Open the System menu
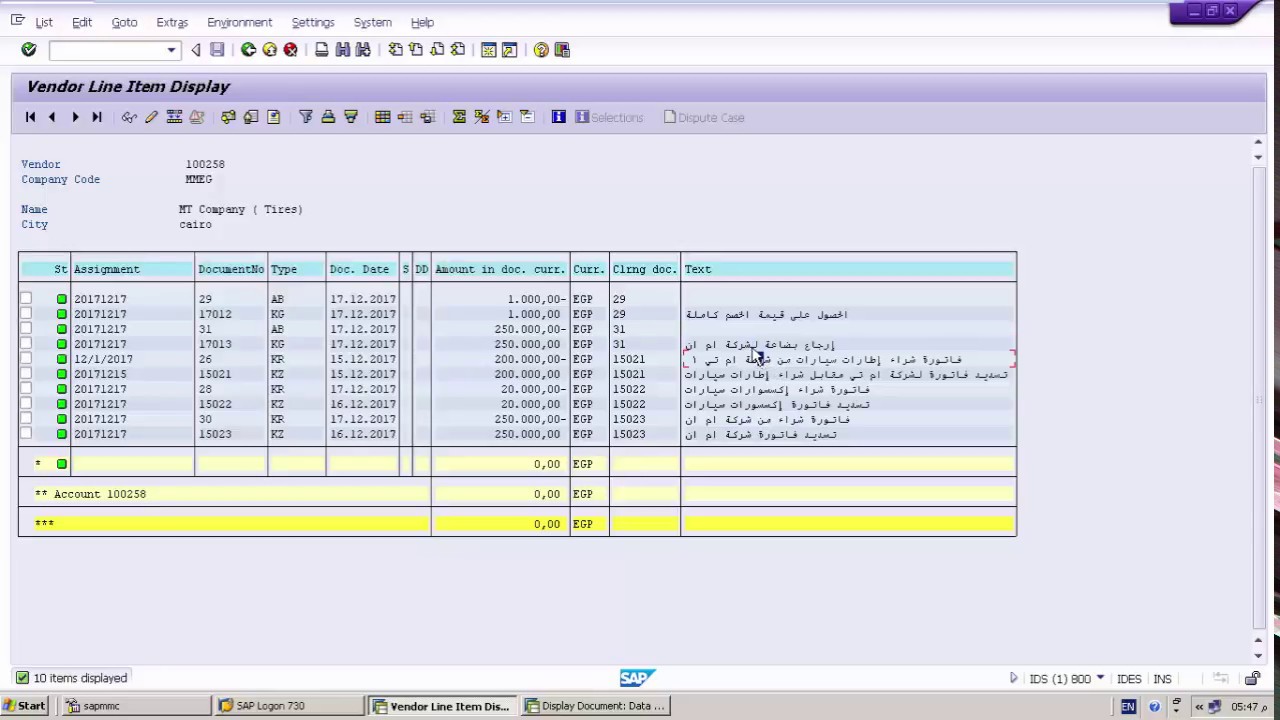This screenshot has width=1280, height=720. click(372, 22)
